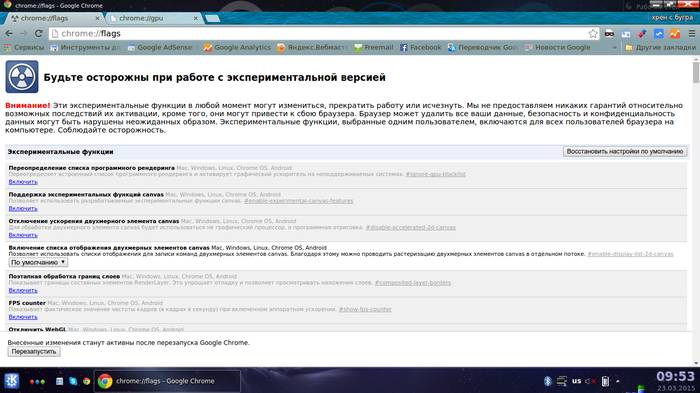Viewport: 700px width, 393px height.
Task: Open the #disable-accelerated-2d-canvas anchor link
Action: point(411,227)
